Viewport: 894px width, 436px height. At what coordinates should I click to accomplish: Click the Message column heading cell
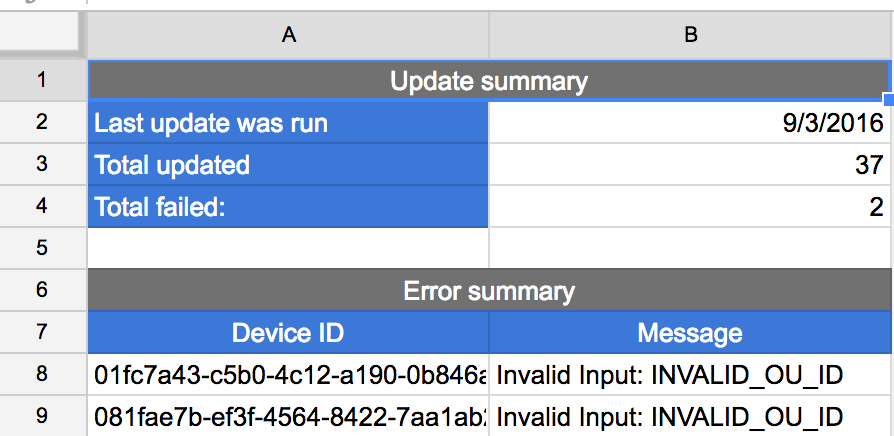point(690,332)
